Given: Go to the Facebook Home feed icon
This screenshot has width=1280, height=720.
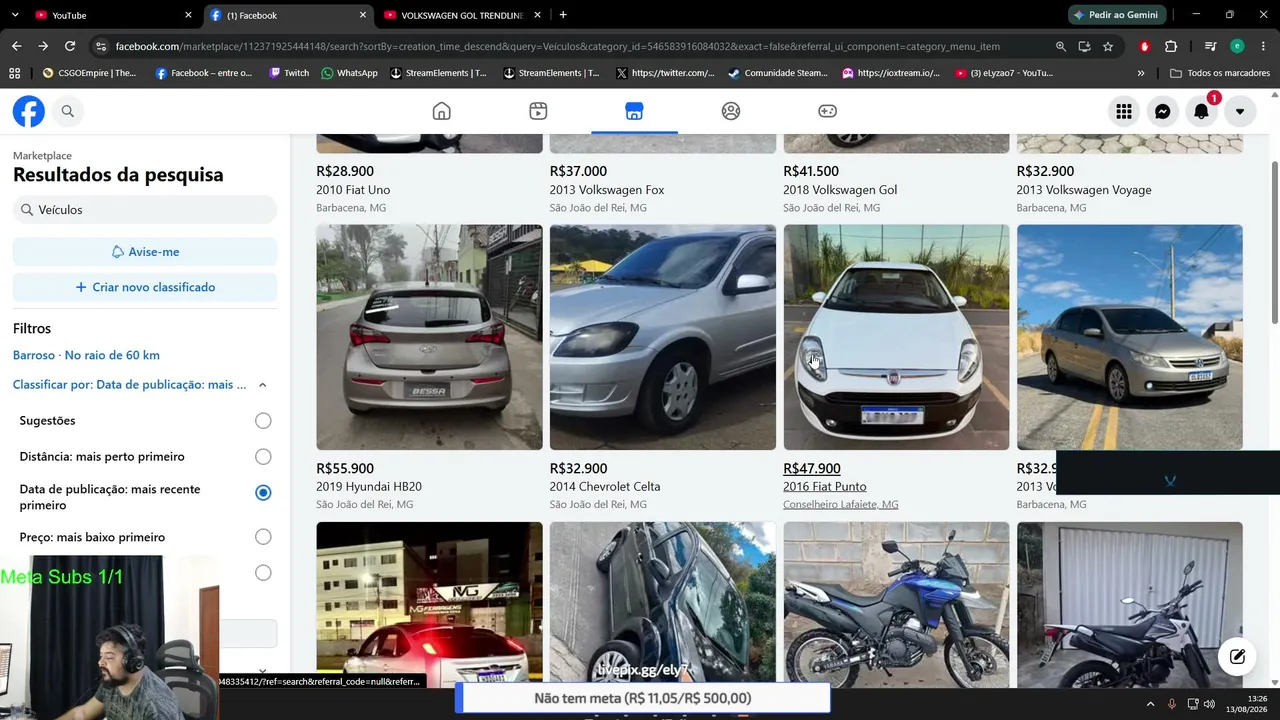Looking at the screenshot, I should (x=441, y=111).
